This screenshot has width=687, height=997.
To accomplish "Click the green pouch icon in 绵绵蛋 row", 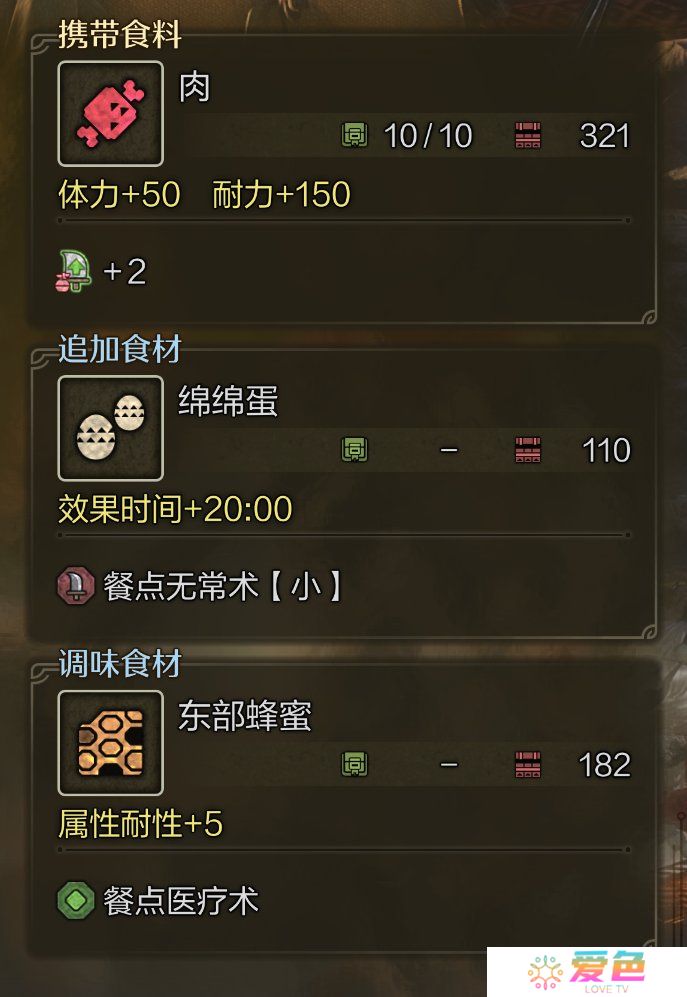I will point(355,450).
